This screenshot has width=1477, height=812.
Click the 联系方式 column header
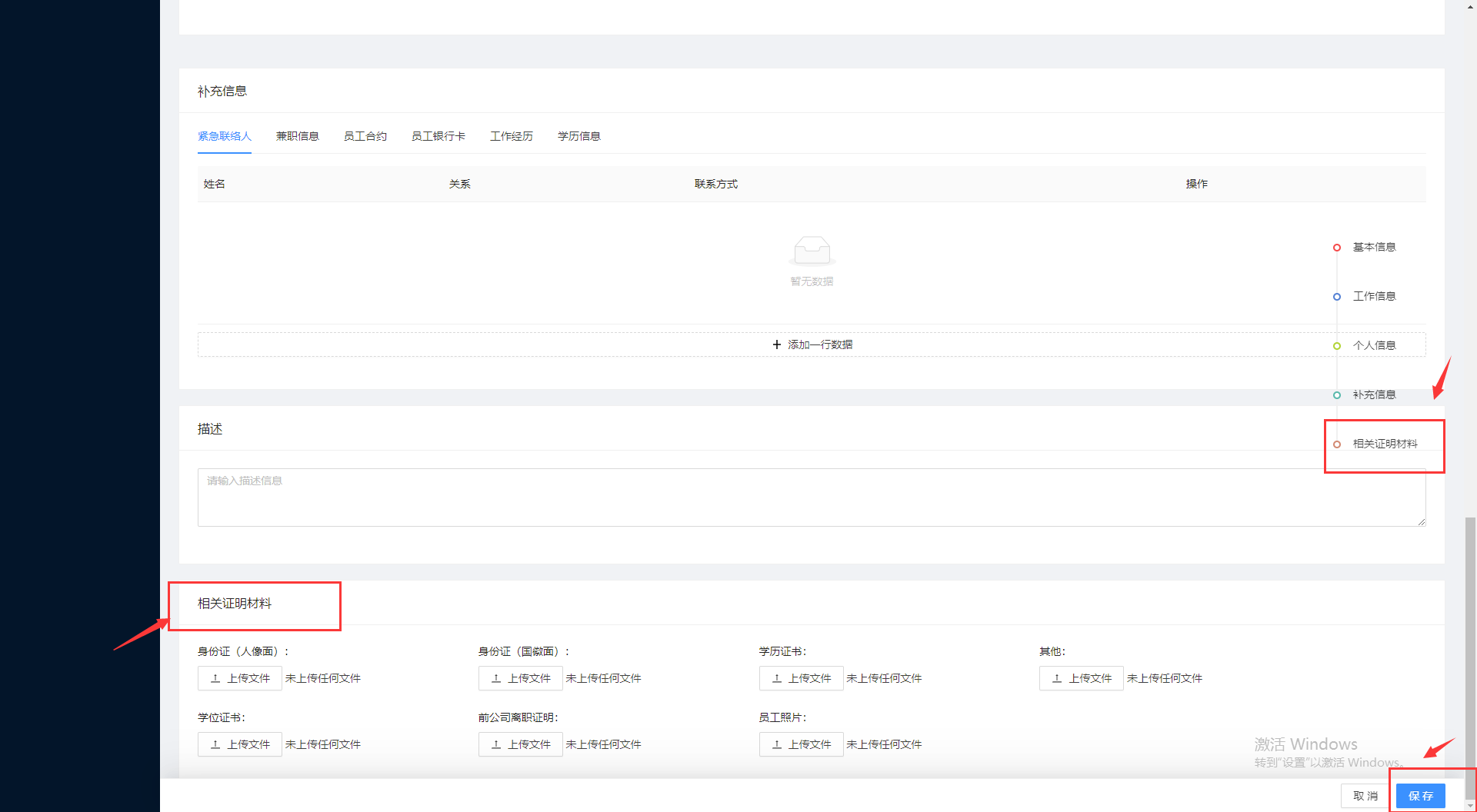tap(716, 184)
